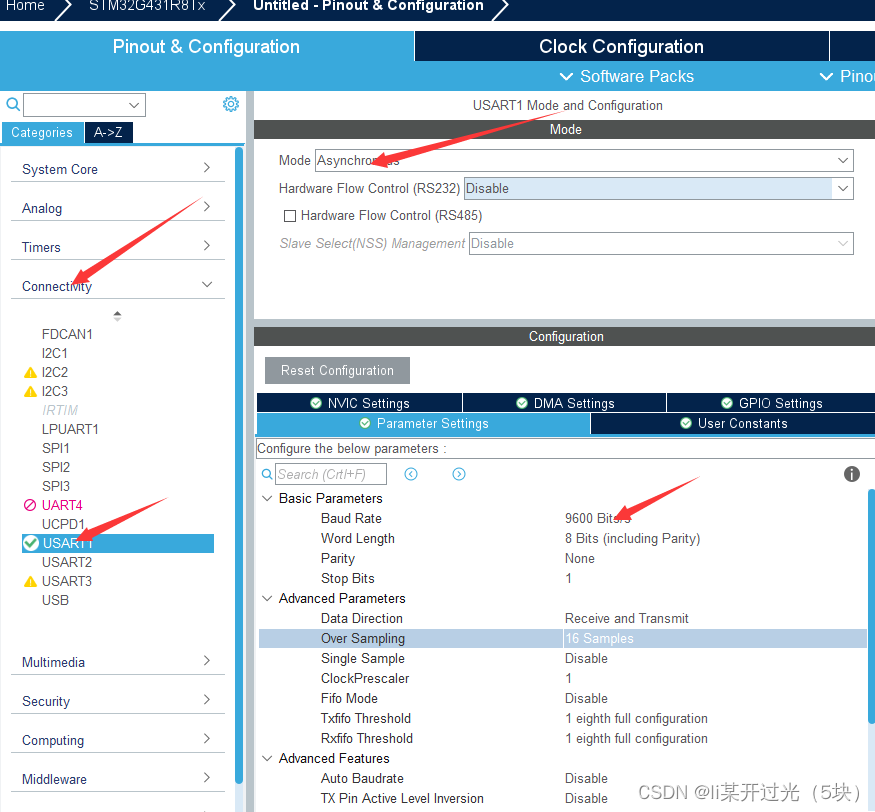This screenshot has width=875, height=812.
Task: Select UCPD1 peripheral
Action: 63,524
